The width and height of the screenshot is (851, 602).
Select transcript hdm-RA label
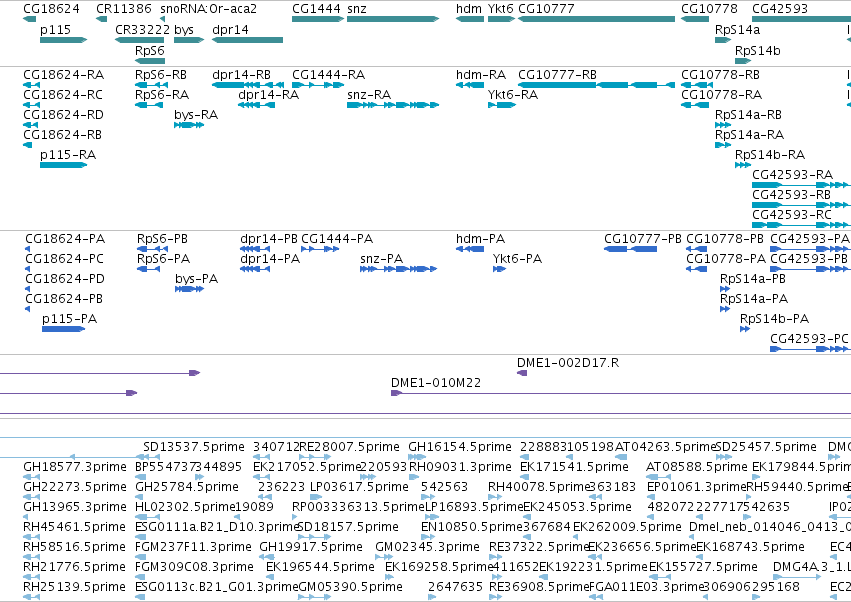click(481, 74)
